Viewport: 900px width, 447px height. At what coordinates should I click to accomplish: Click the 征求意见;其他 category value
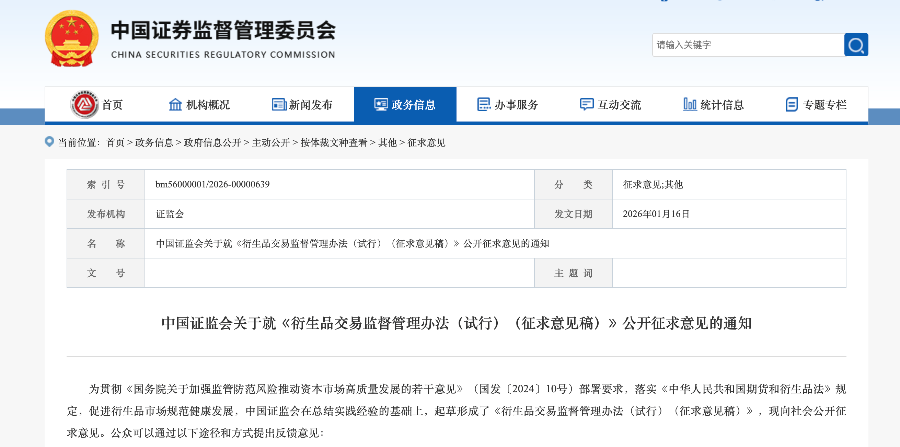[x=653, y=185]
